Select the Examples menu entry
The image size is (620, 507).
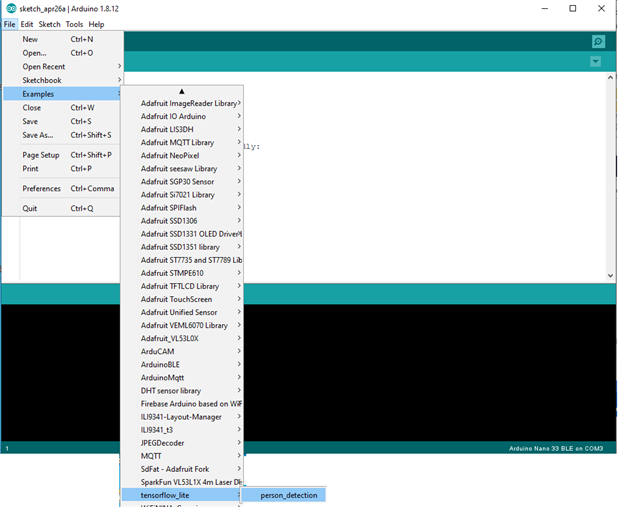(x=62, y=94)
